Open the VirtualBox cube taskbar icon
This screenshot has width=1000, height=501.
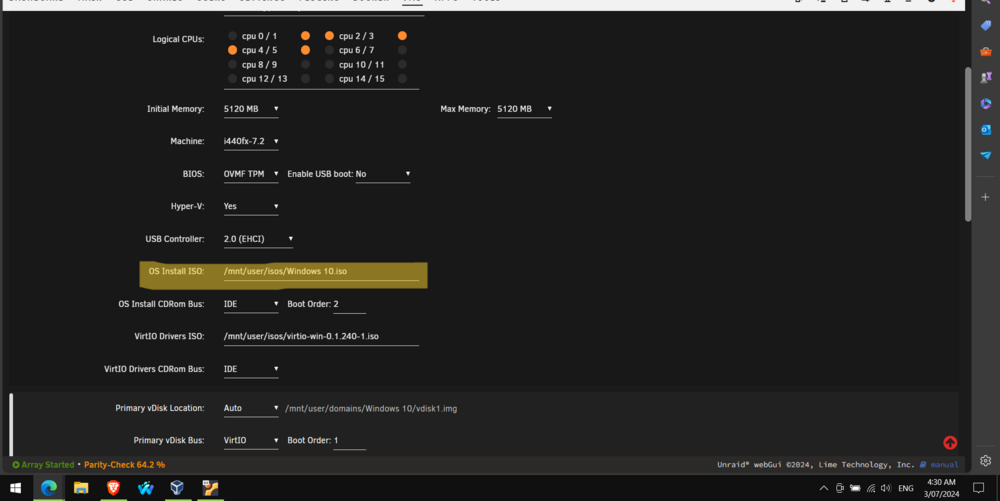(x=177, y=488)
